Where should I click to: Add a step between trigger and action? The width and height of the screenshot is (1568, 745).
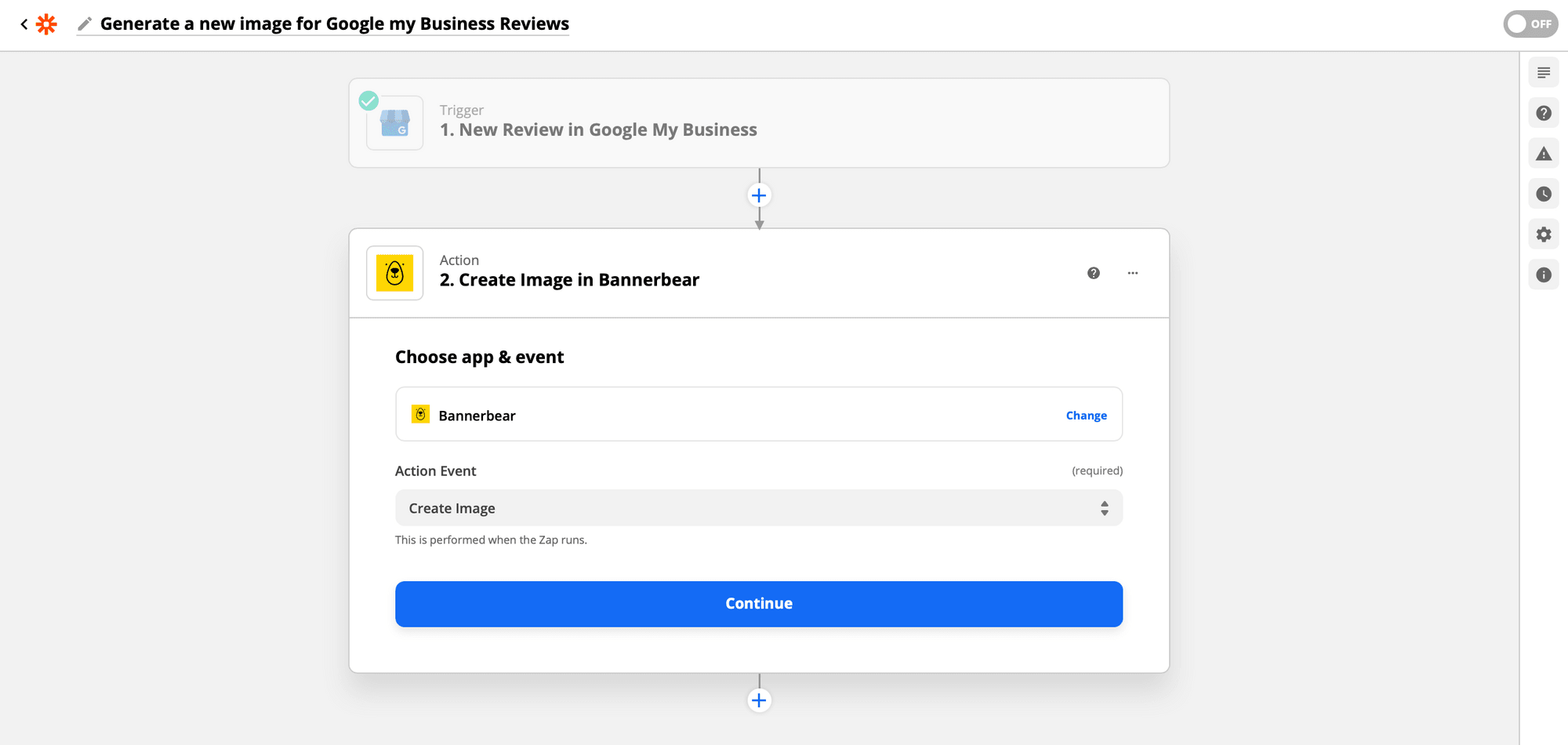click(x=759, y=195)
